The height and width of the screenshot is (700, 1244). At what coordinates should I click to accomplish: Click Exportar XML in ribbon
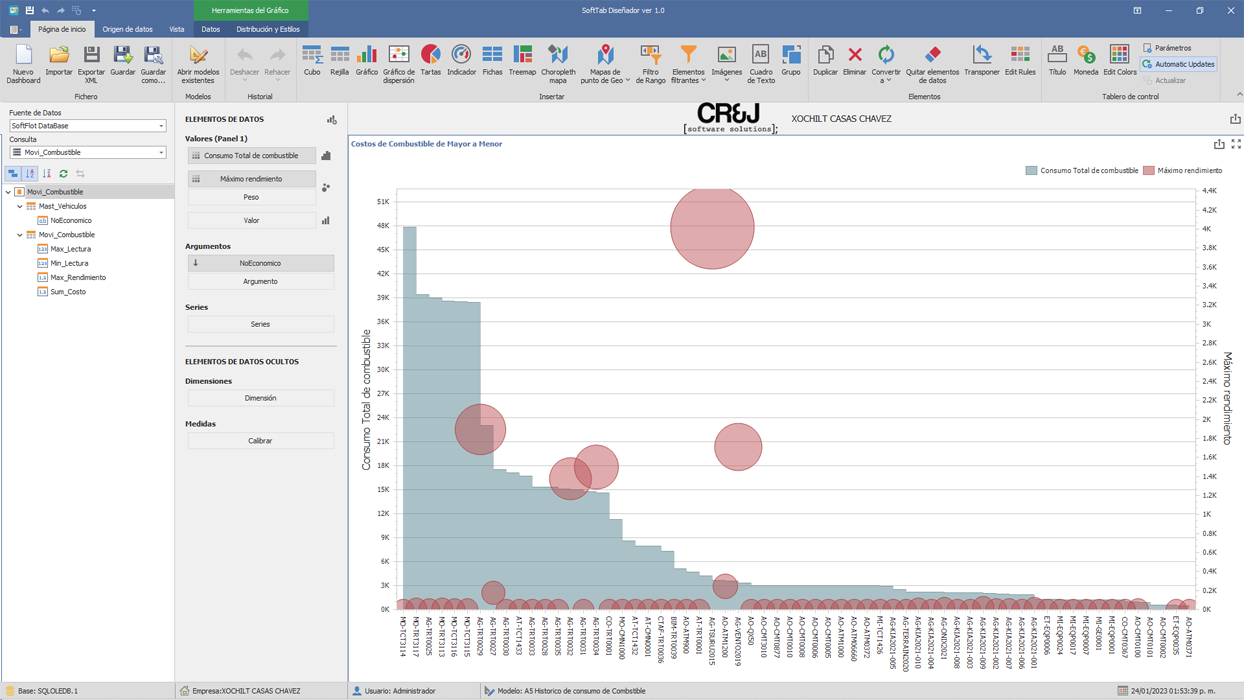point(91,62)
